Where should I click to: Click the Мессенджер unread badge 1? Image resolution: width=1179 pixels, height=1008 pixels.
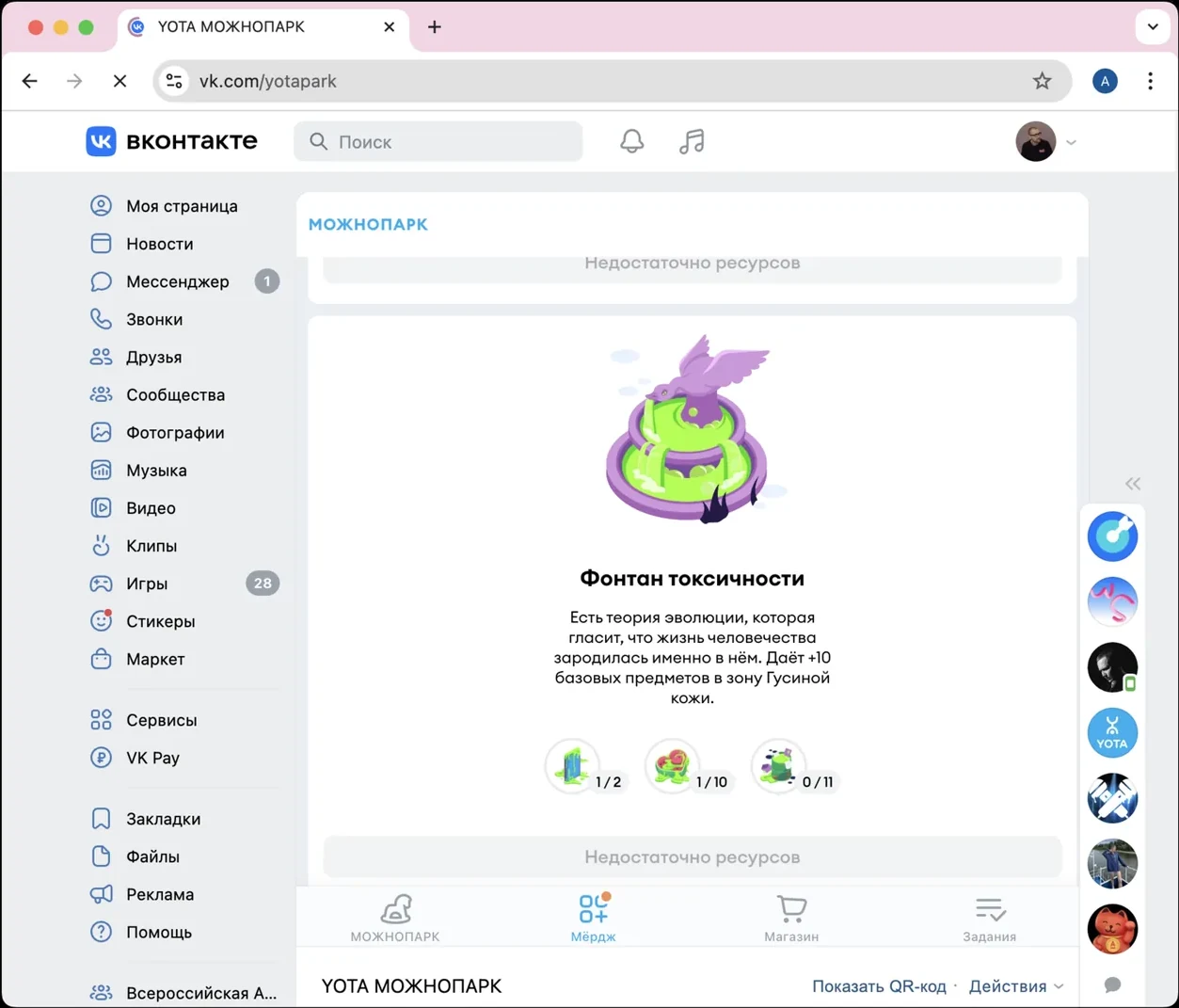tap(267, 281)
